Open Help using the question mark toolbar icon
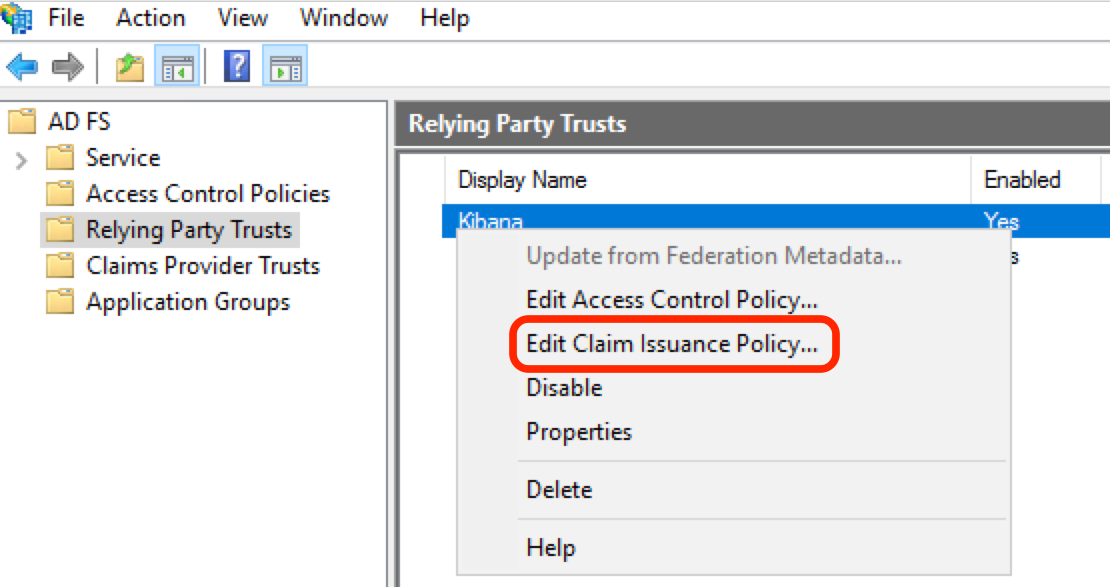The height and width of the screenshot is (587, 1110). [x=236, y=66]
